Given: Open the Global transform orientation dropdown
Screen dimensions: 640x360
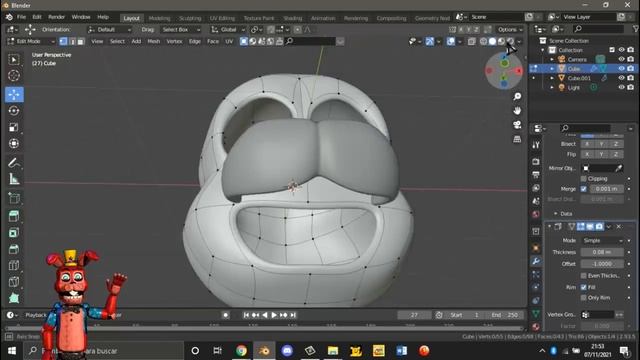Looking at the screenshot, I should (228, 29).
